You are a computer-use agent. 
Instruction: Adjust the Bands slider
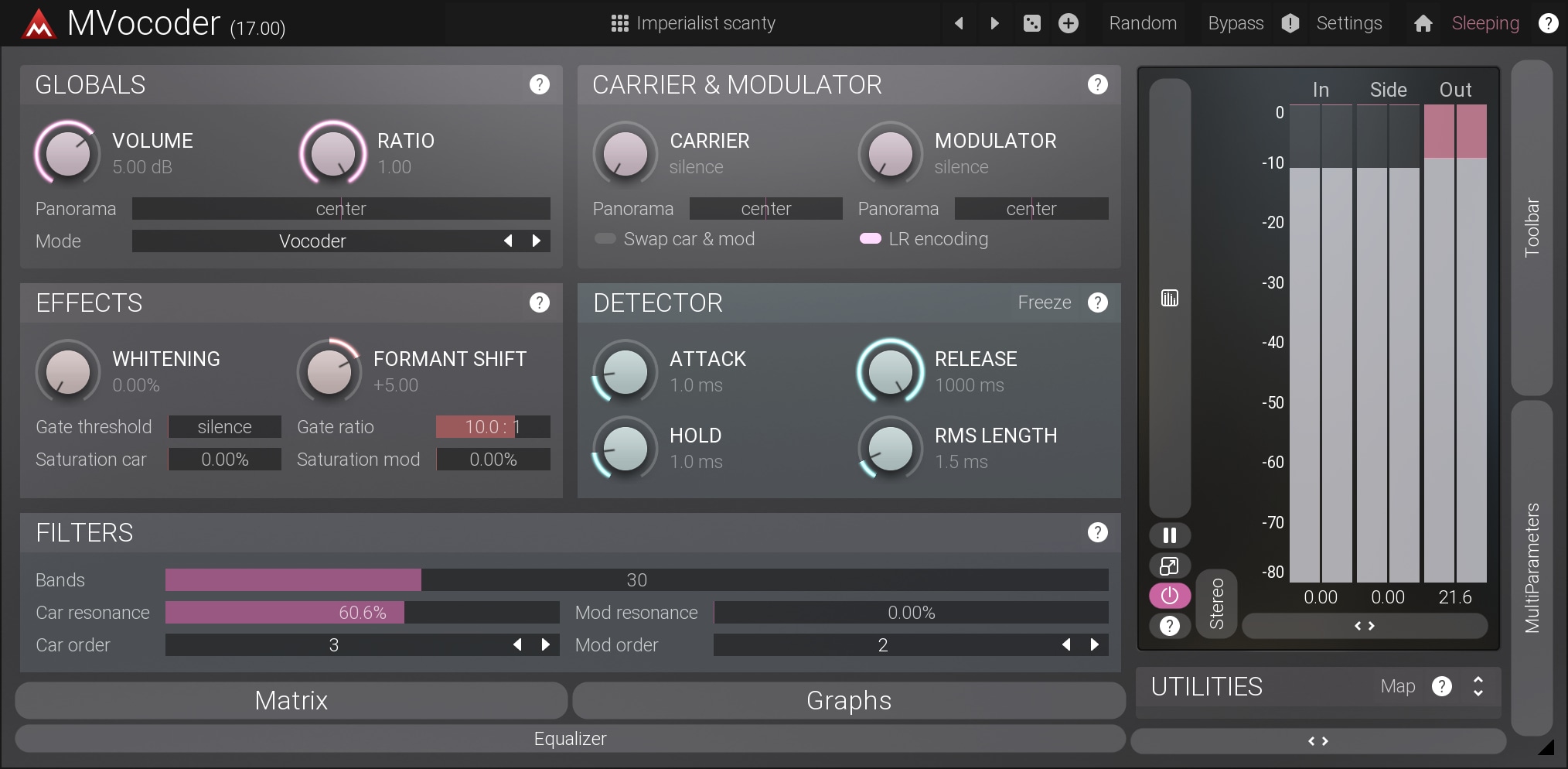click(x=636, y=579)
